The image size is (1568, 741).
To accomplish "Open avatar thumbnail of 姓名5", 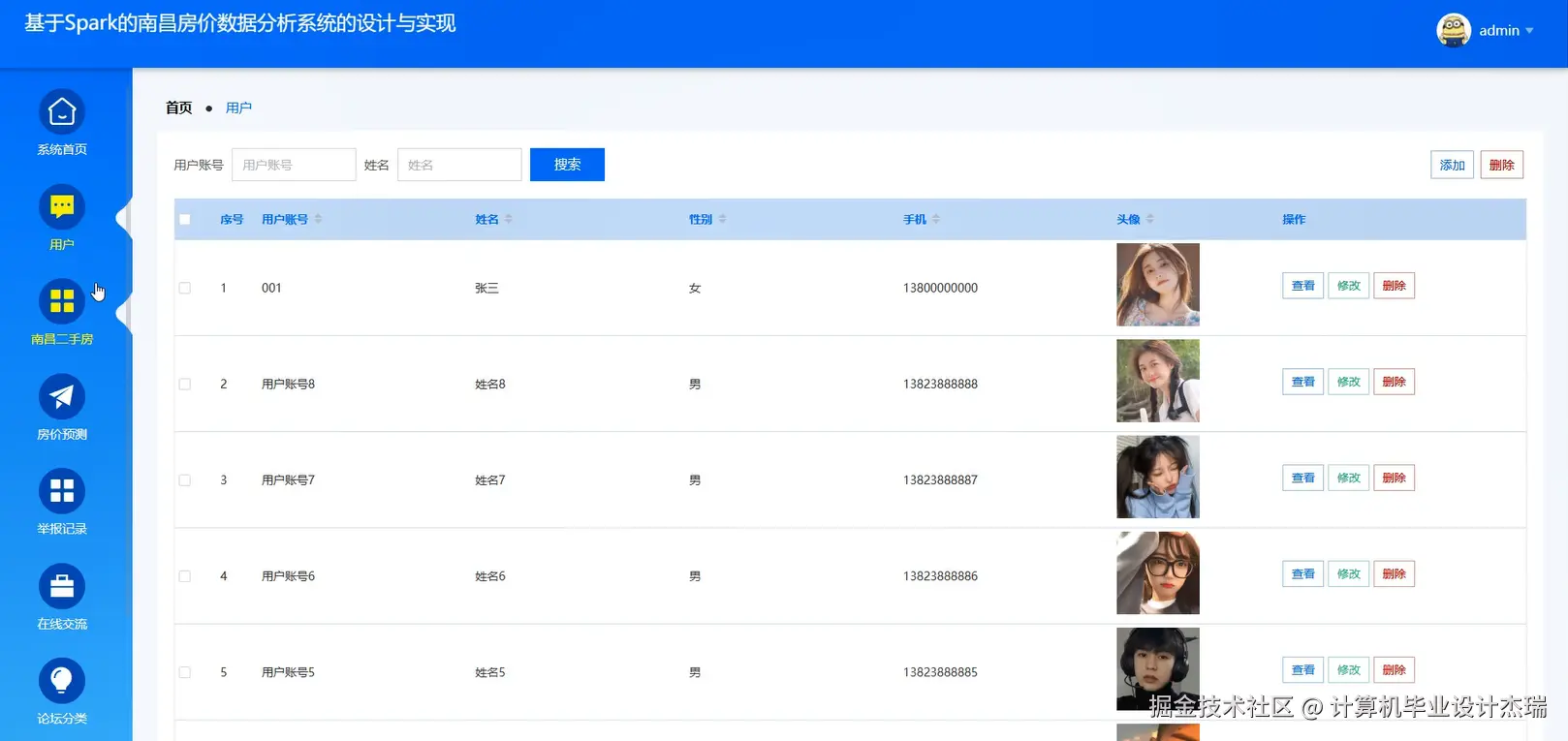I will 1158,668.
